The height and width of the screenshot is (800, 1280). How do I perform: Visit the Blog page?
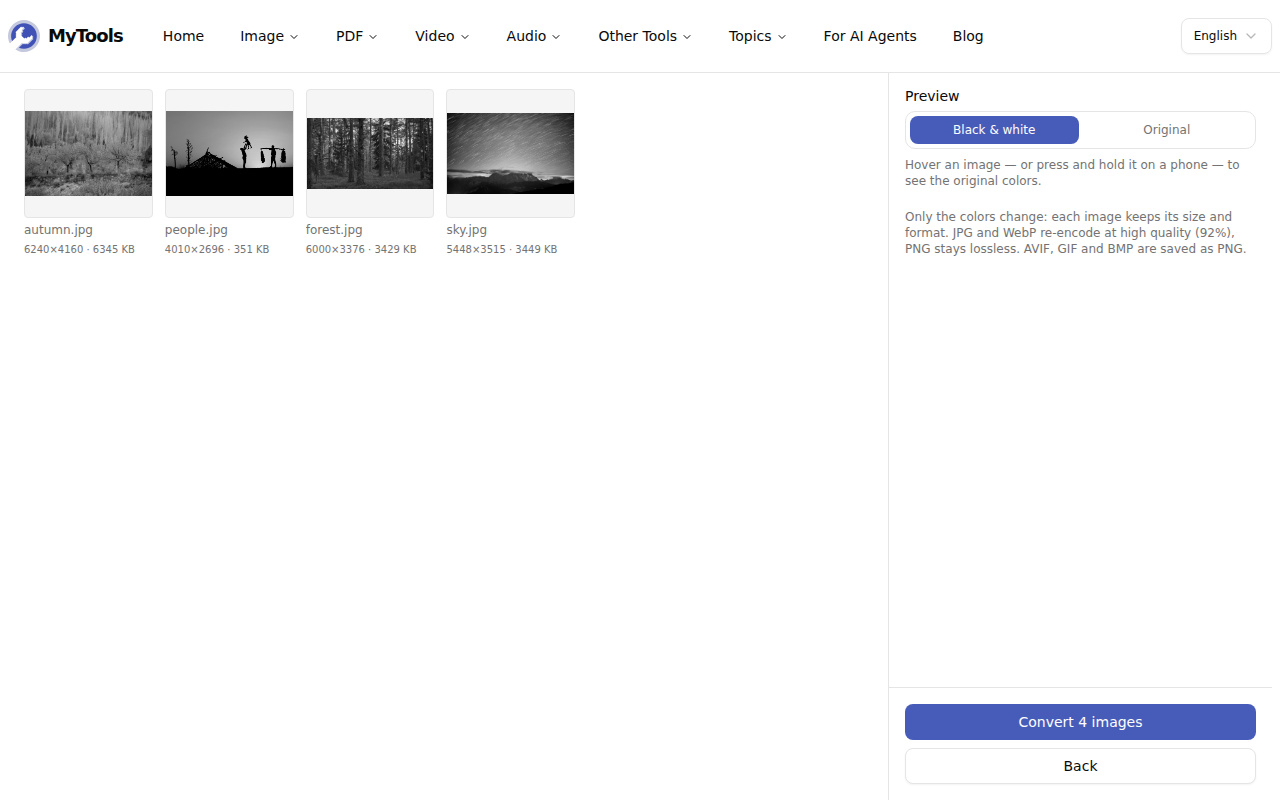968,36
